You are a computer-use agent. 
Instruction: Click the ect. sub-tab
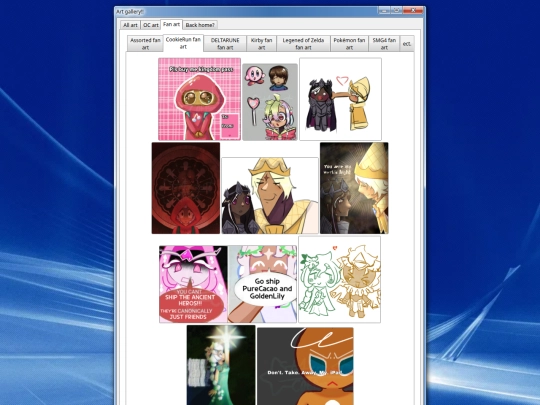click(x=407, y=44)
